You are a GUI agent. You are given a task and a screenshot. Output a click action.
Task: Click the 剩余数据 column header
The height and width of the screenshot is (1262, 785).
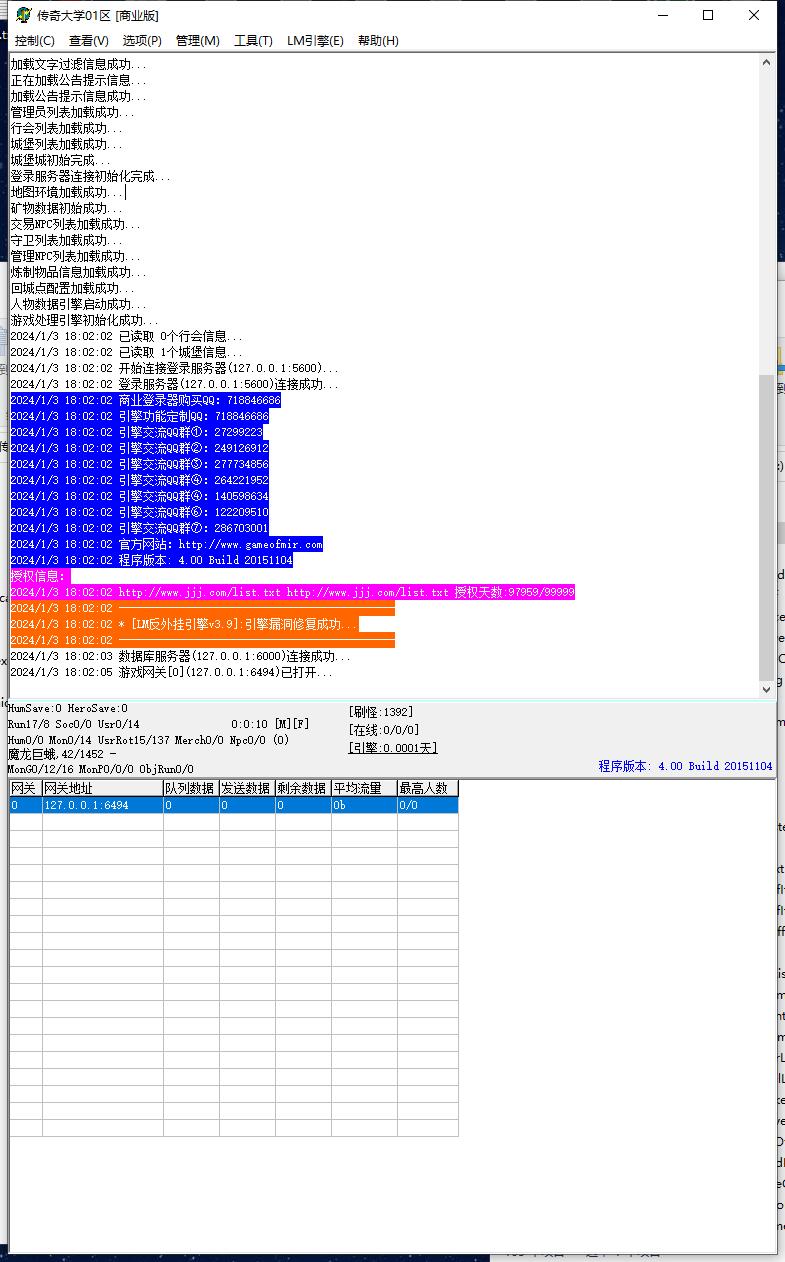coord(303,789)
